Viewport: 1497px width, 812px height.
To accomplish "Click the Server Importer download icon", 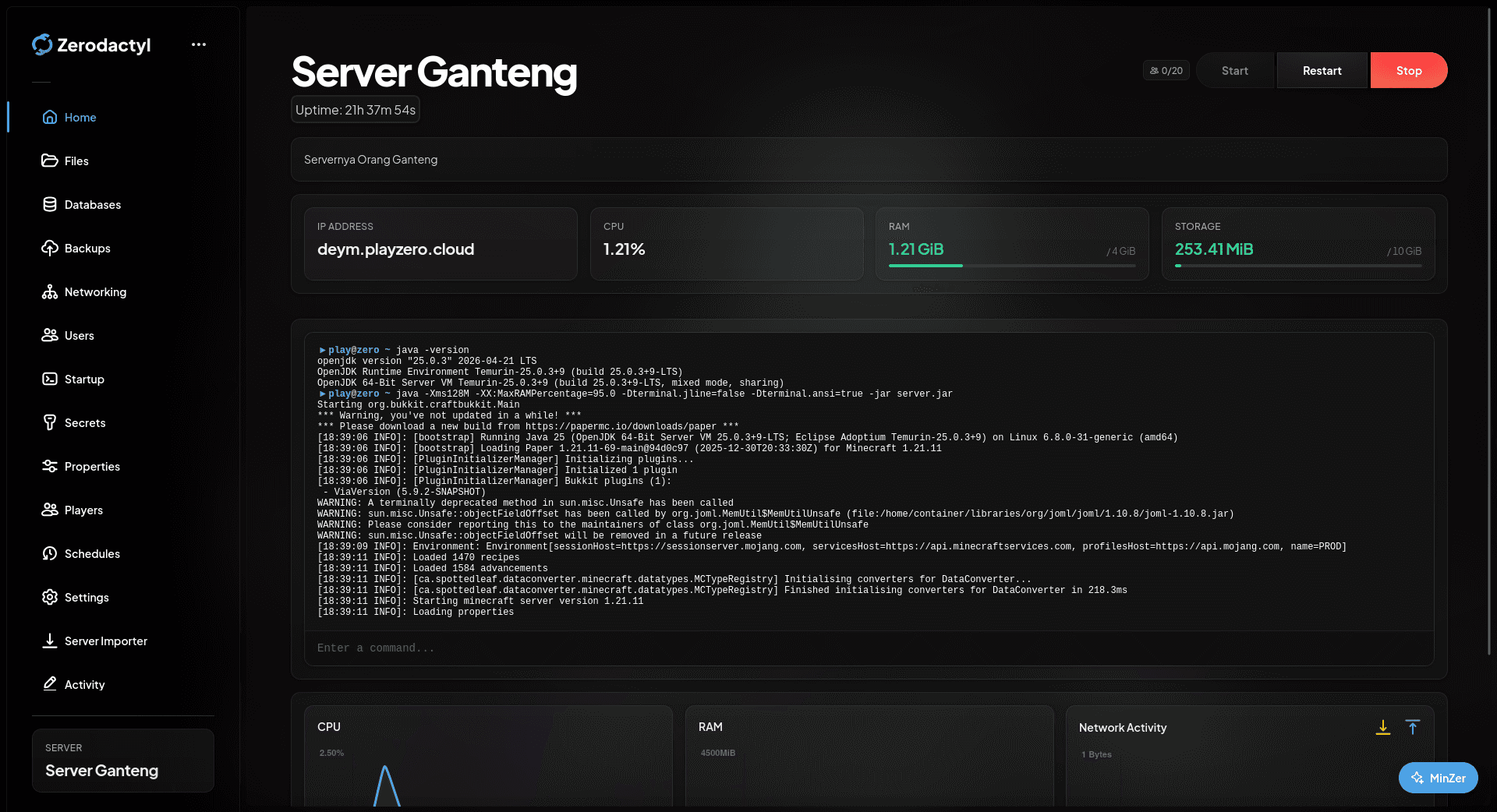I will tap(50, 641).
